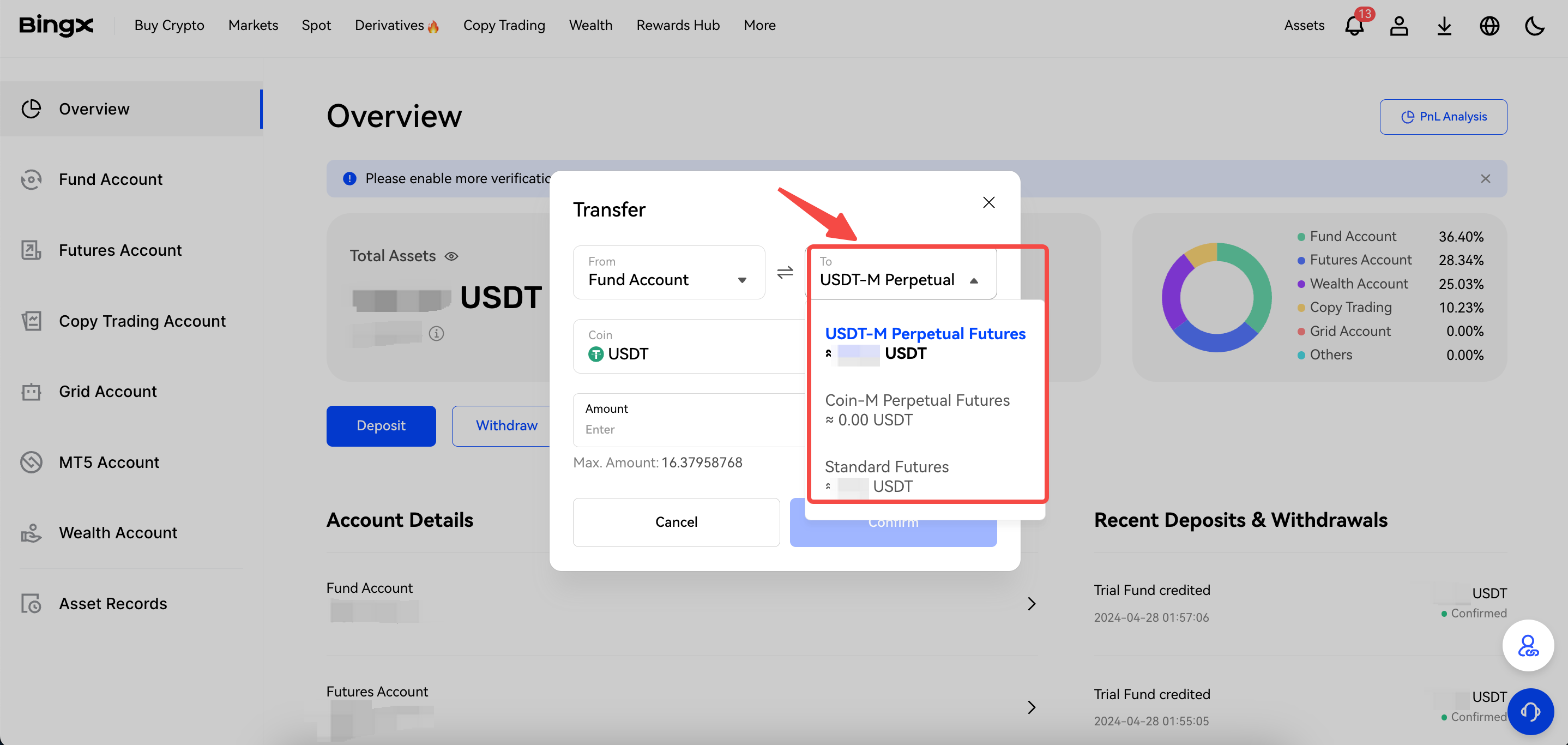This screenshot has width=1568, height=745.
Task: Open Derivatives menu
Action: coord(390,26)
